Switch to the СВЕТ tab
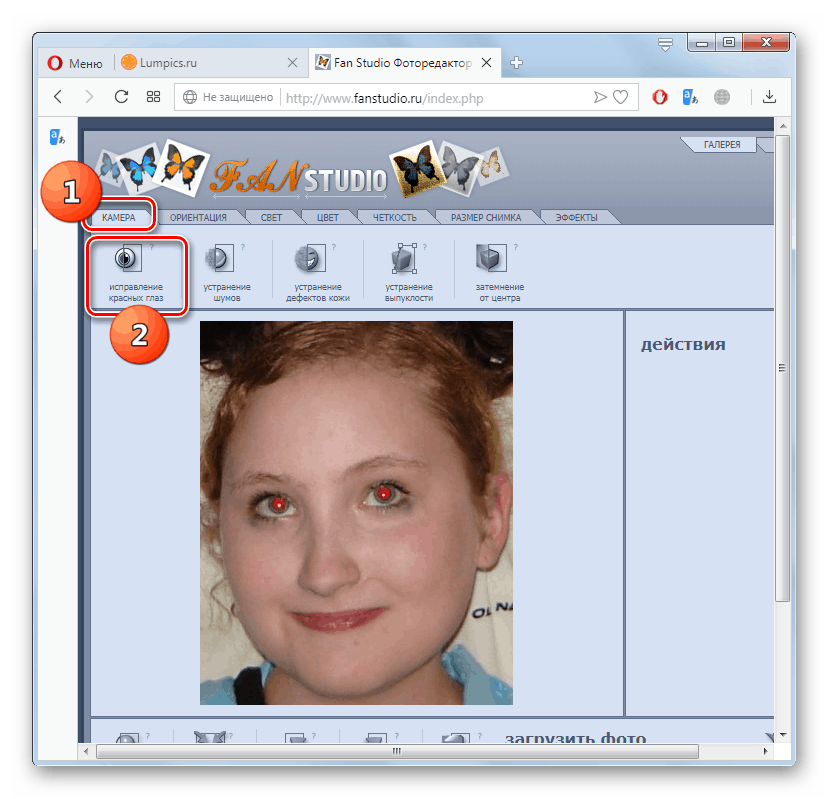 point(271,217)
